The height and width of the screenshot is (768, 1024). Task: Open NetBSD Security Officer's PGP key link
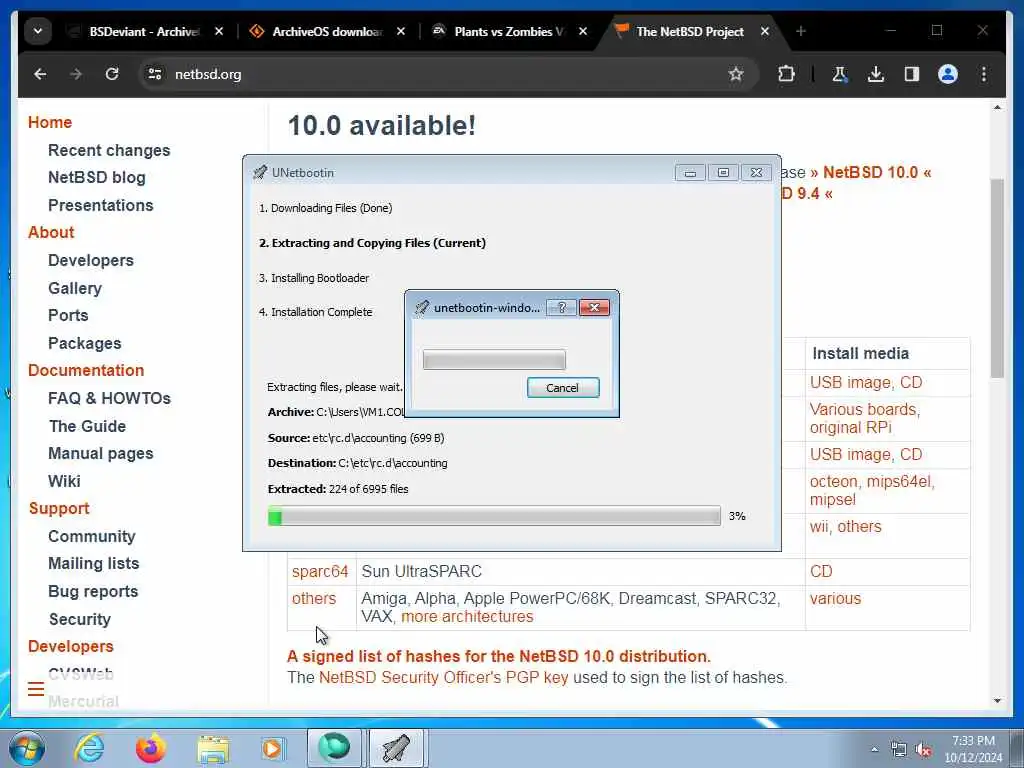(x=443, y=678)
